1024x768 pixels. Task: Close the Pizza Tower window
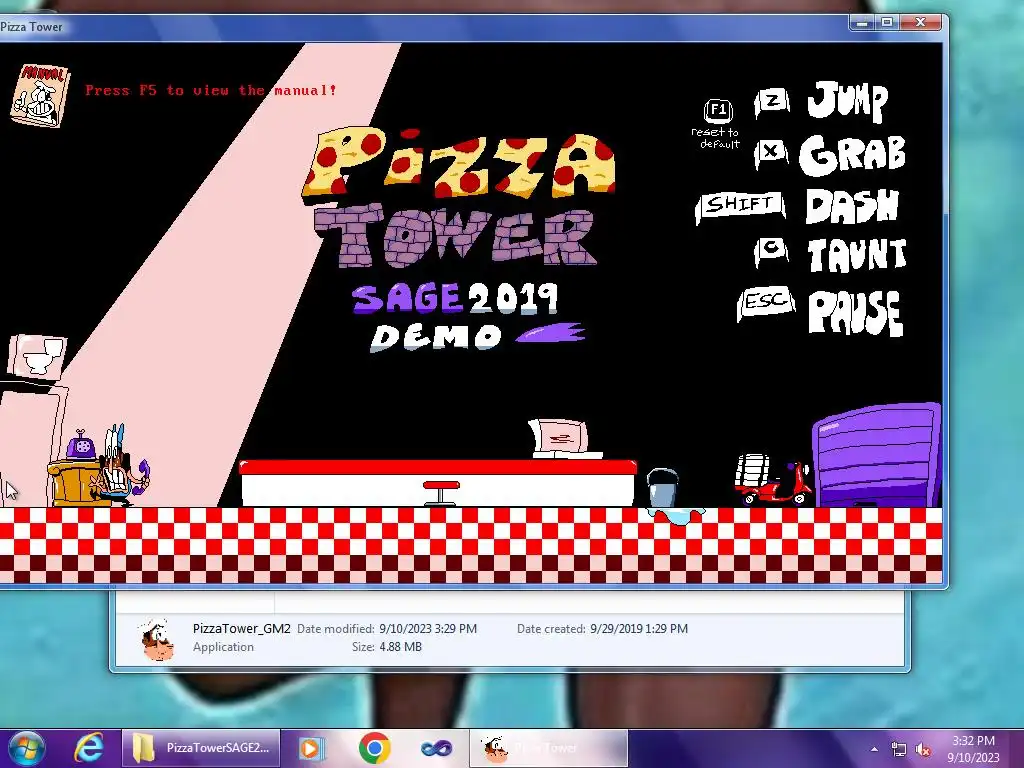(920, 23)
